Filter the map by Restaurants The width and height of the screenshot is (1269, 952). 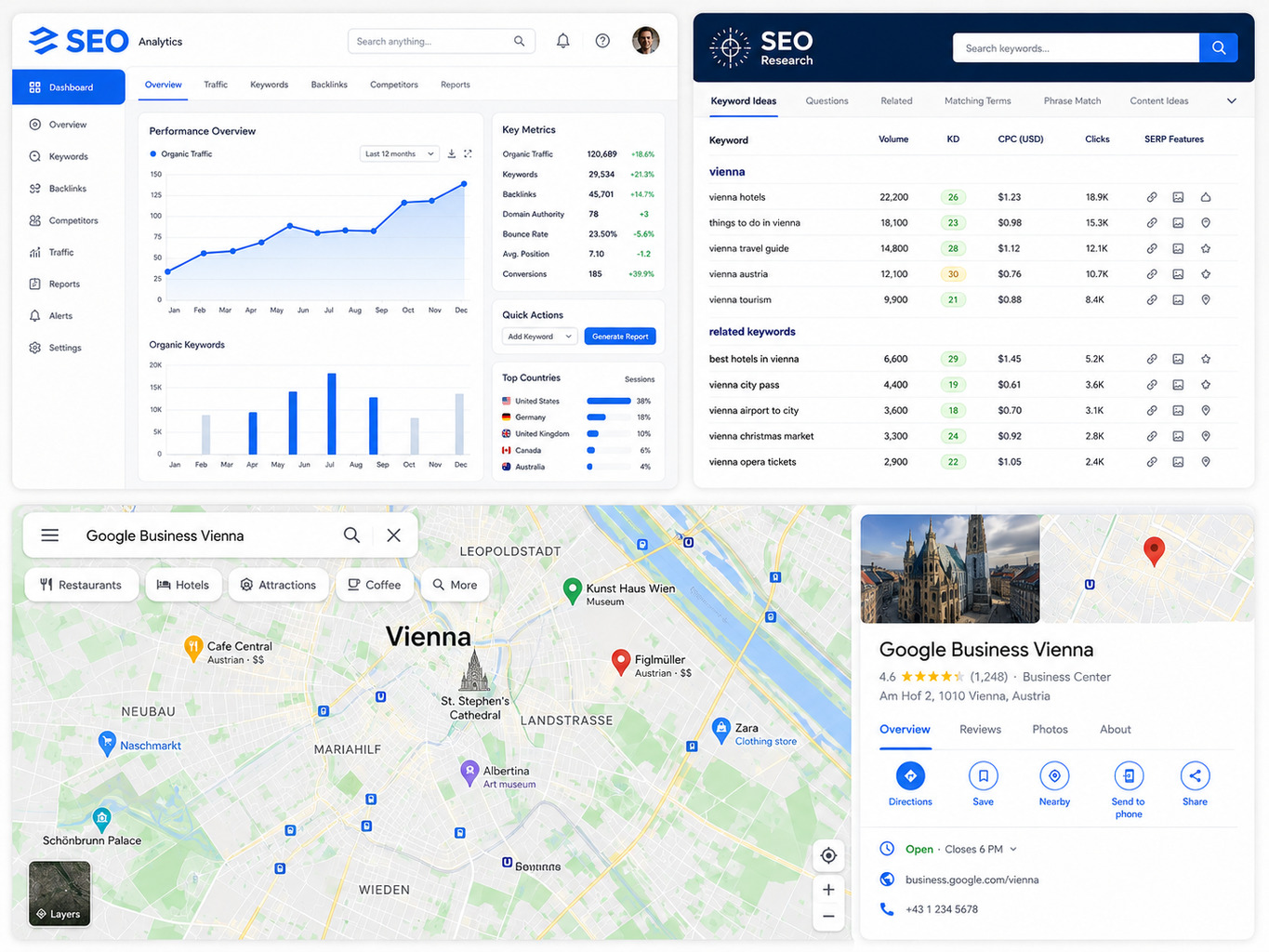click(x=81, y=585)
